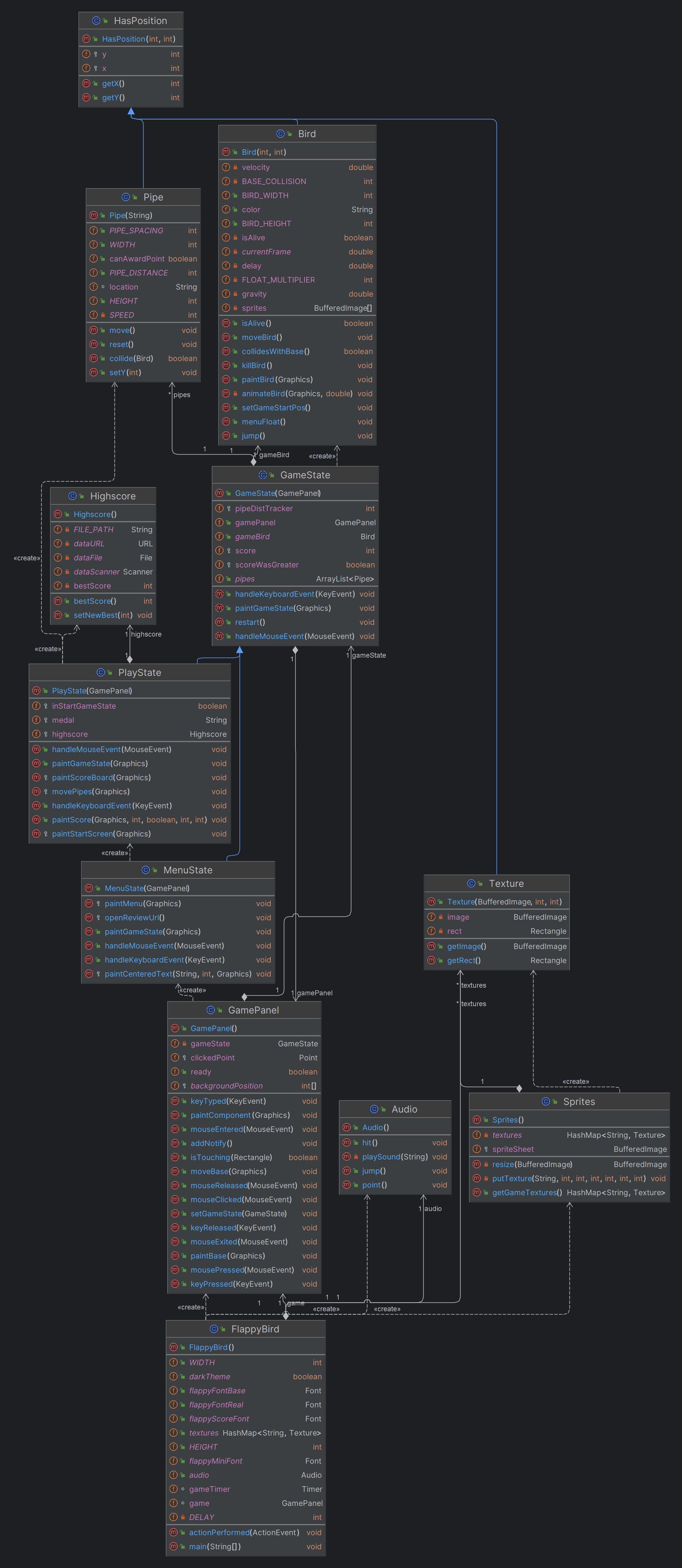The height and width of the screenshot is (1568, 682).
Task: Click the class icon beside Texture title
Action: pos(471,884)
